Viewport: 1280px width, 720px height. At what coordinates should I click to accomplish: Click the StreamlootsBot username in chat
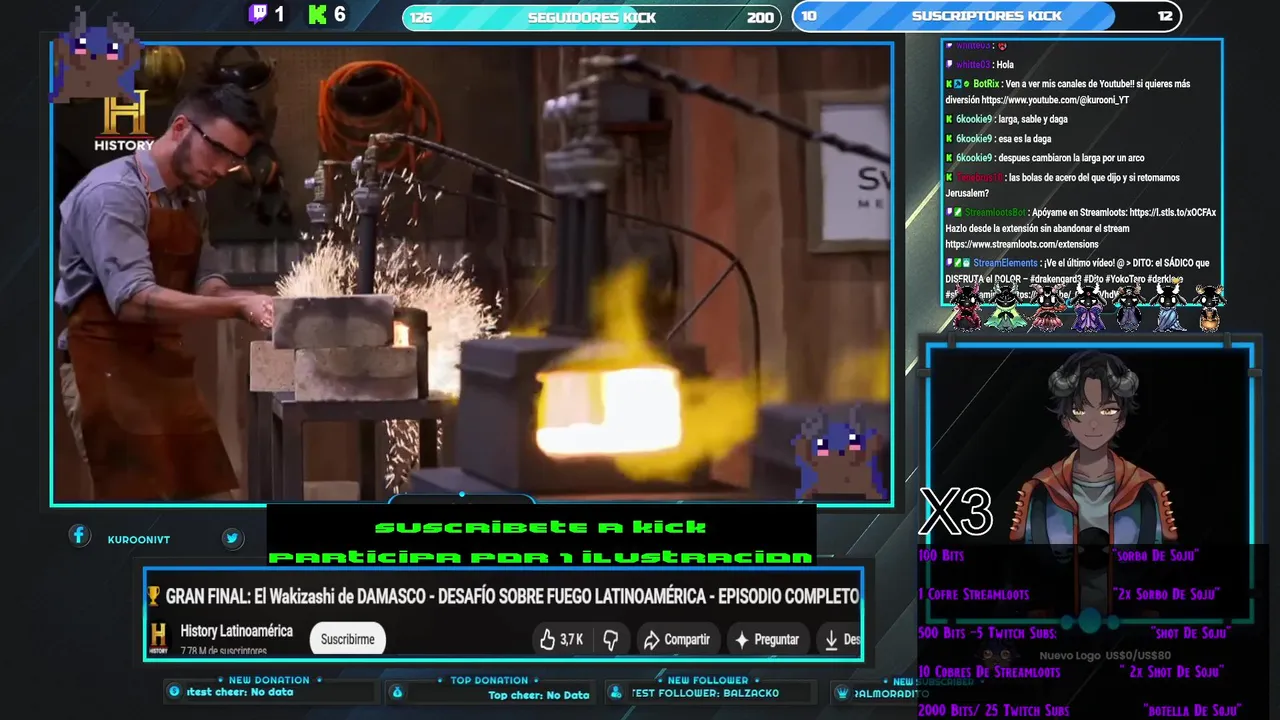(995, 212)
